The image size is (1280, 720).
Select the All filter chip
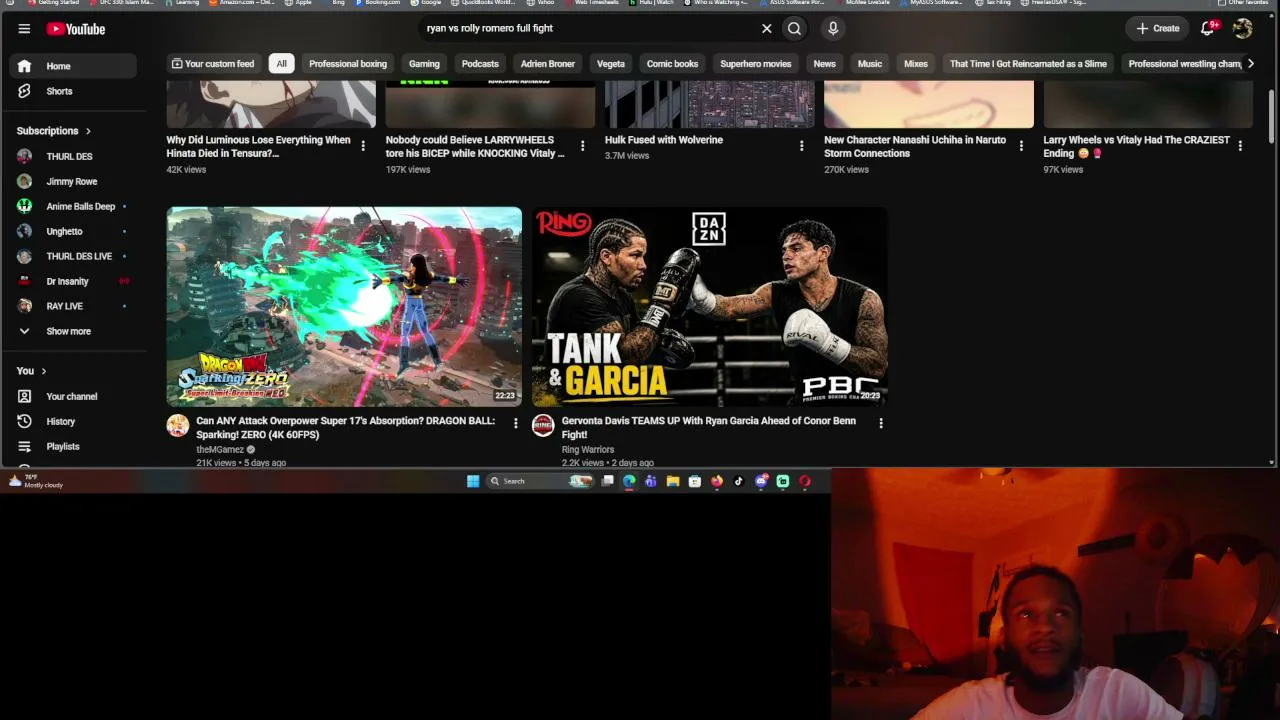pos(281,64)
